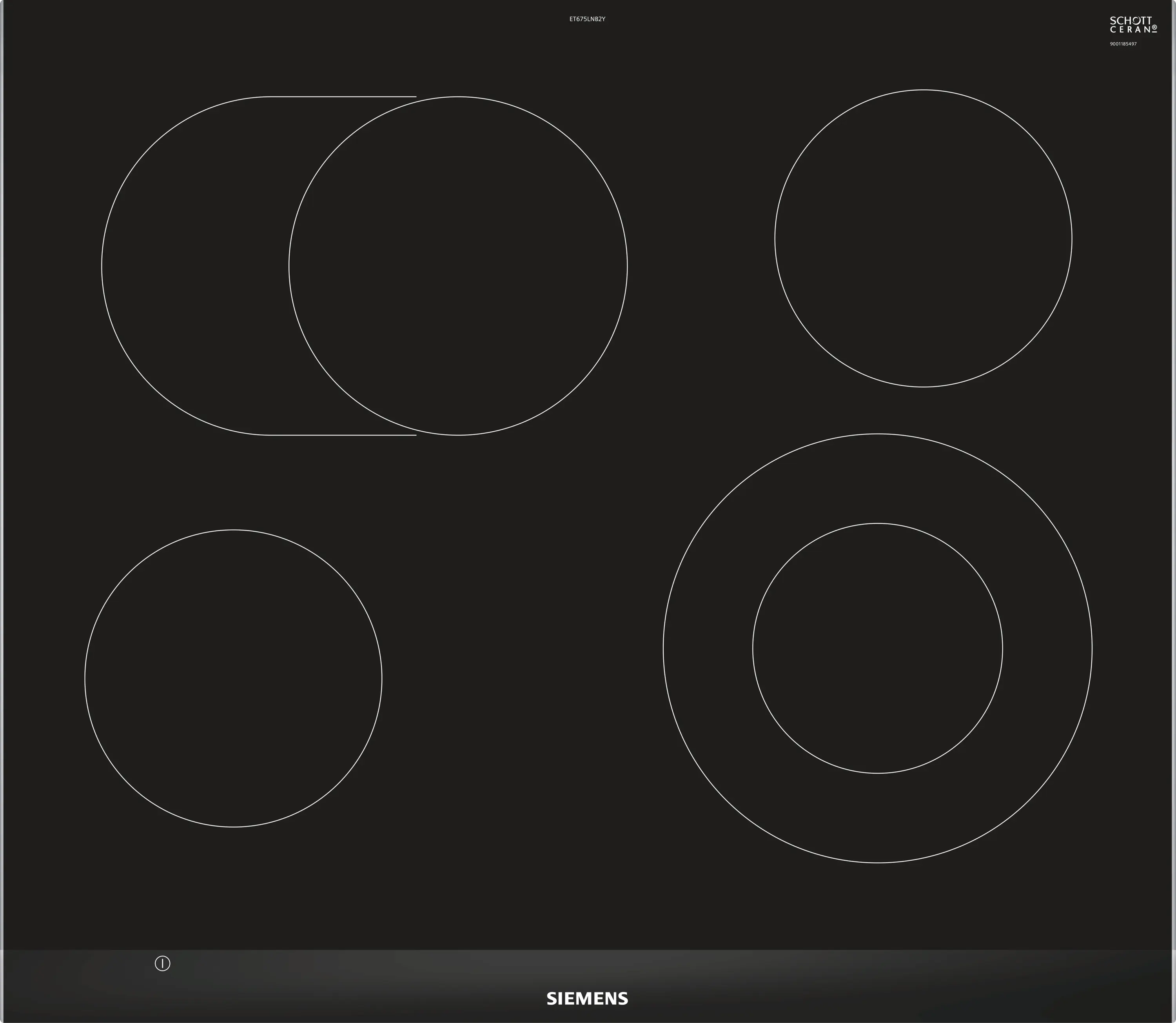Click the serial number 9001185497
Screen dimensions: 1176x1023
tap(1123, 44)
